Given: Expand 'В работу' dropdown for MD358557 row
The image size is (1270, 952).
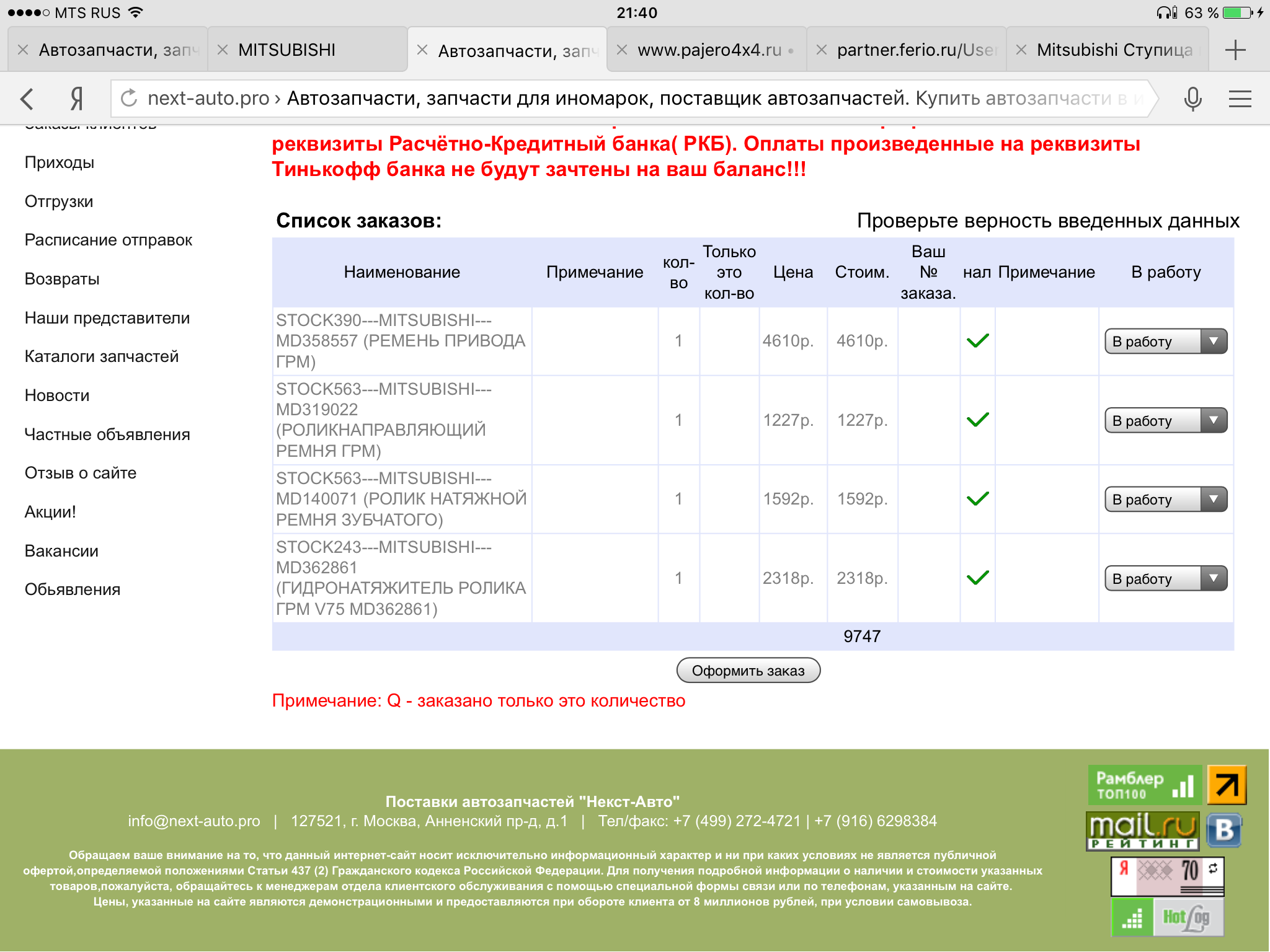Looking at the screenshot, I should [1165, 342].
